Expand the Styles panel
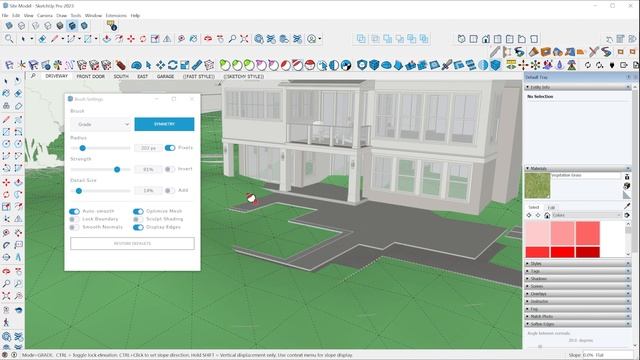The width and height of the screenshot is (640, 360). coord(578,264)
